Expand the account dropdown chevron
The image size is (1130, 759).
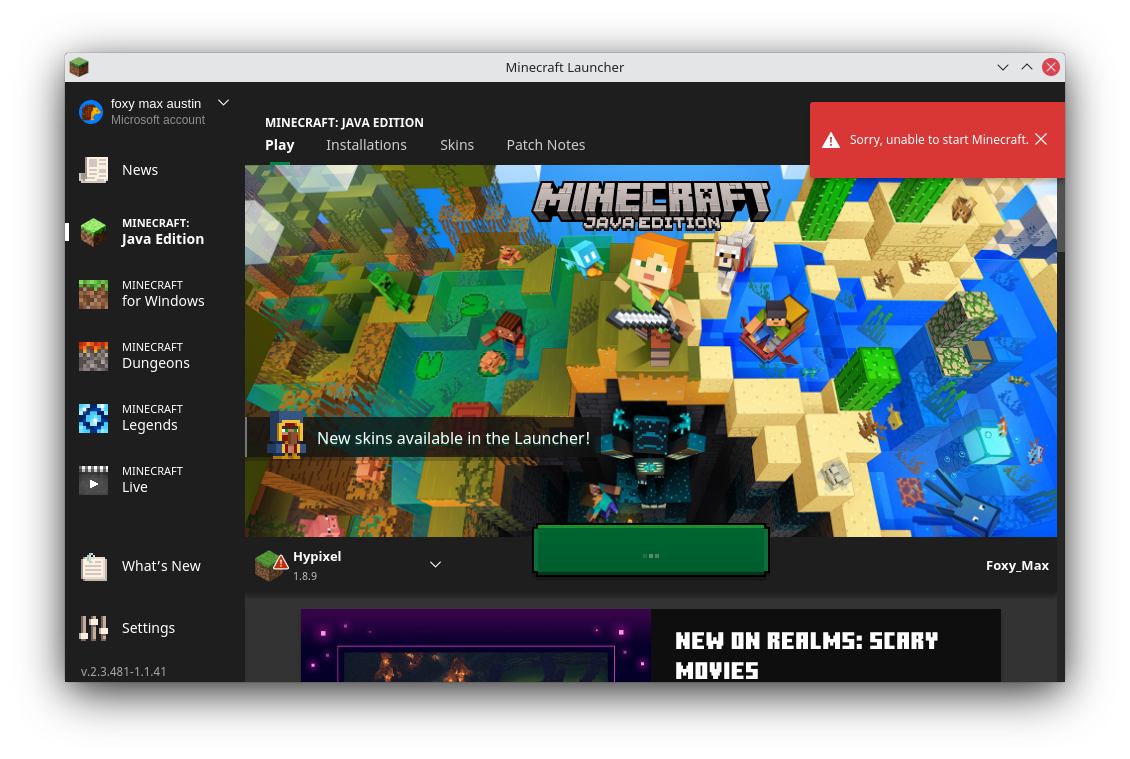(x=223, y=103)
